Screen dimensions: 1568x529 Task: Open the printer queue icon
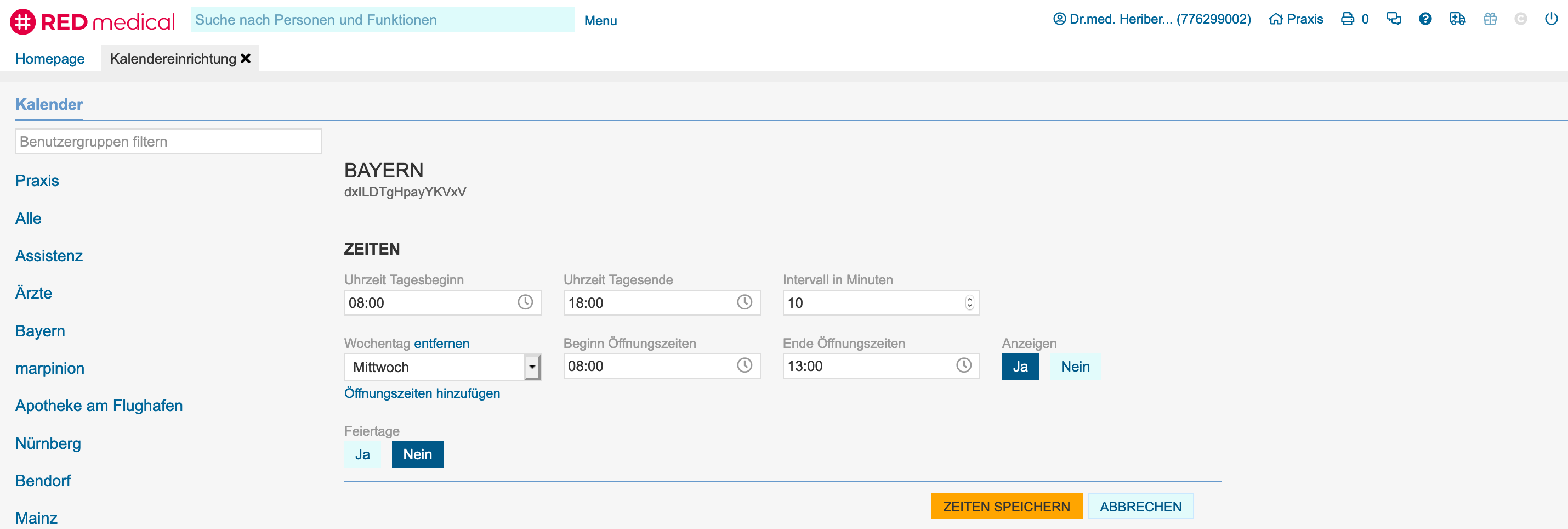click(x=1348, y=19)
